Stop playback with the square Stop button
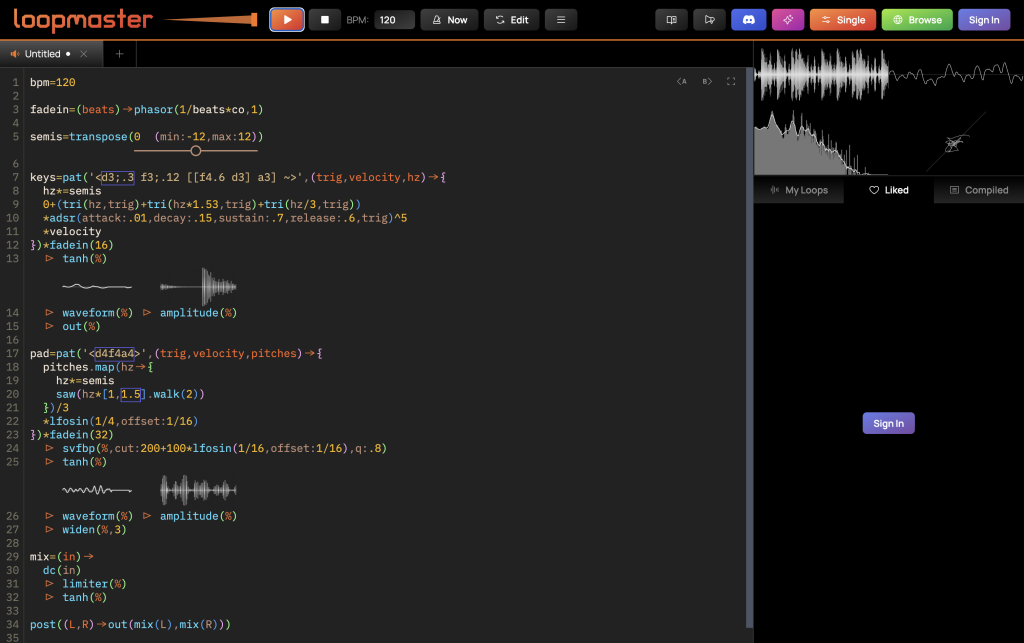1024x643 pixels. pos(324,20)
